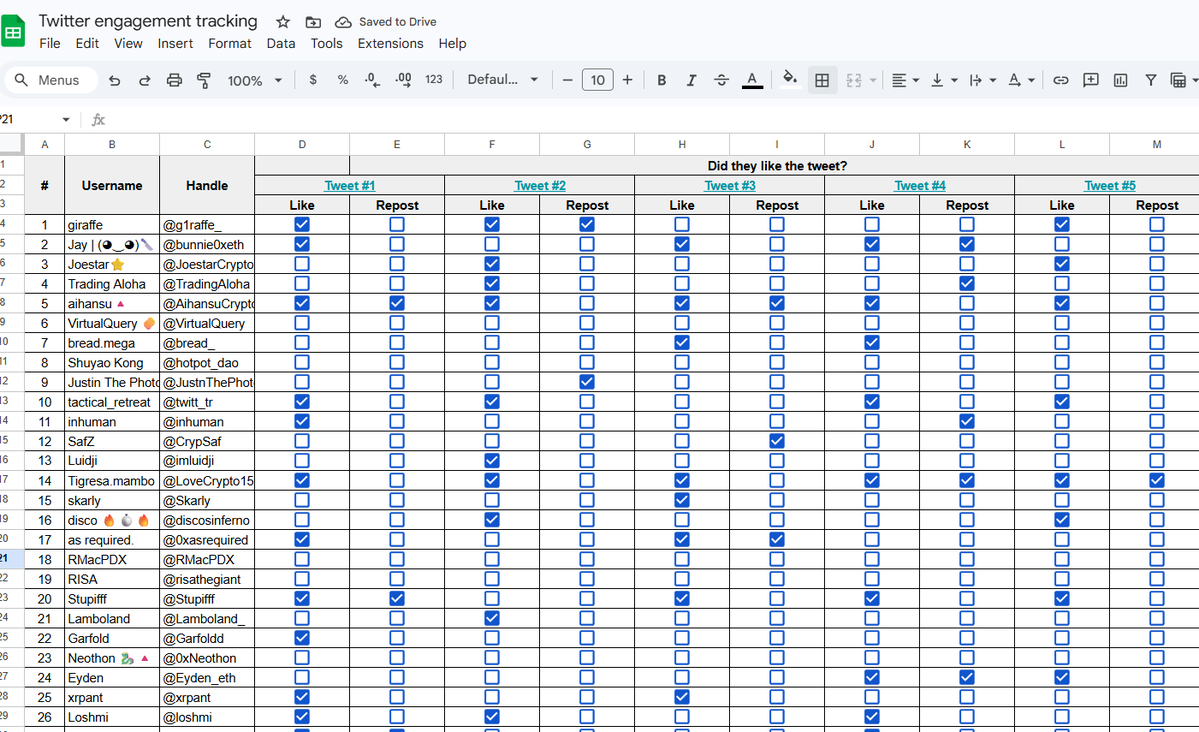Open the 123 more formats button

click(x=434, y=80)
